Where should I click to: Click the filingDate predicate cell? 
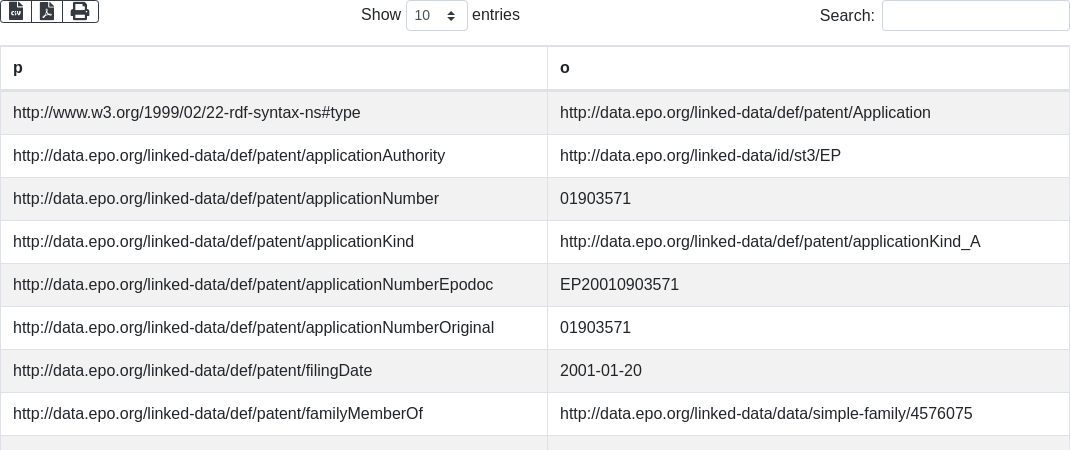192,371
